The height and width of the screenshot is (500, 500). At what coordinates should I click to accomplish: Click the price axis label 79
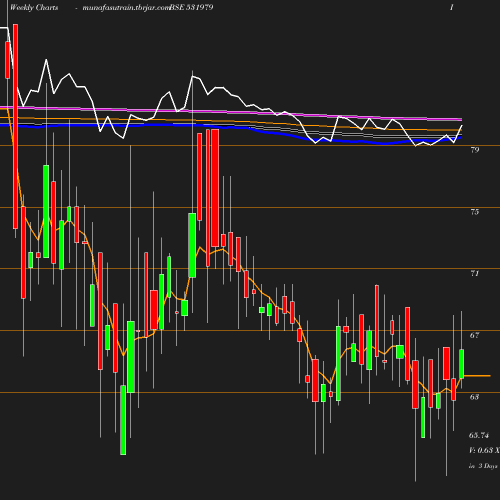(x=475, y=150)
